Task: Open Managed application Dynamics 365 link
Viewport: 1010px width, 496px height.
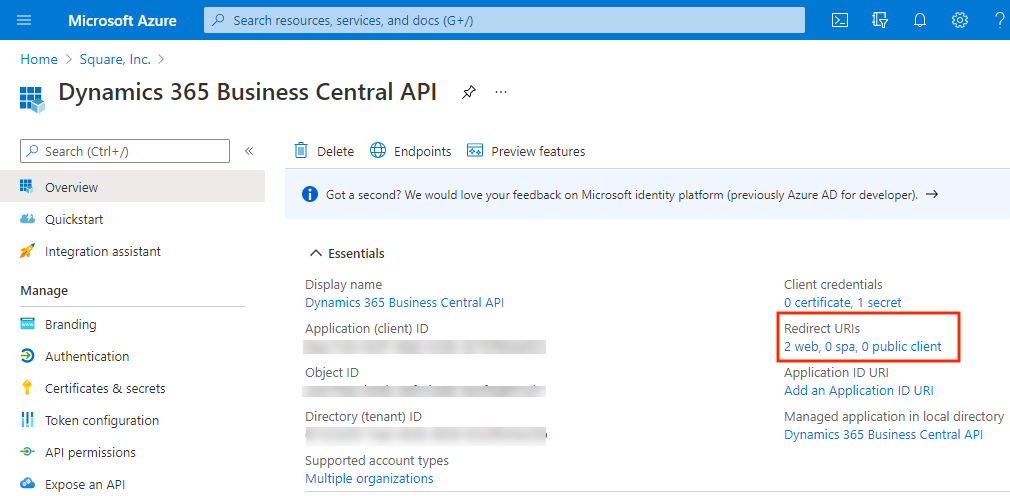Action: tap(884, 434)
